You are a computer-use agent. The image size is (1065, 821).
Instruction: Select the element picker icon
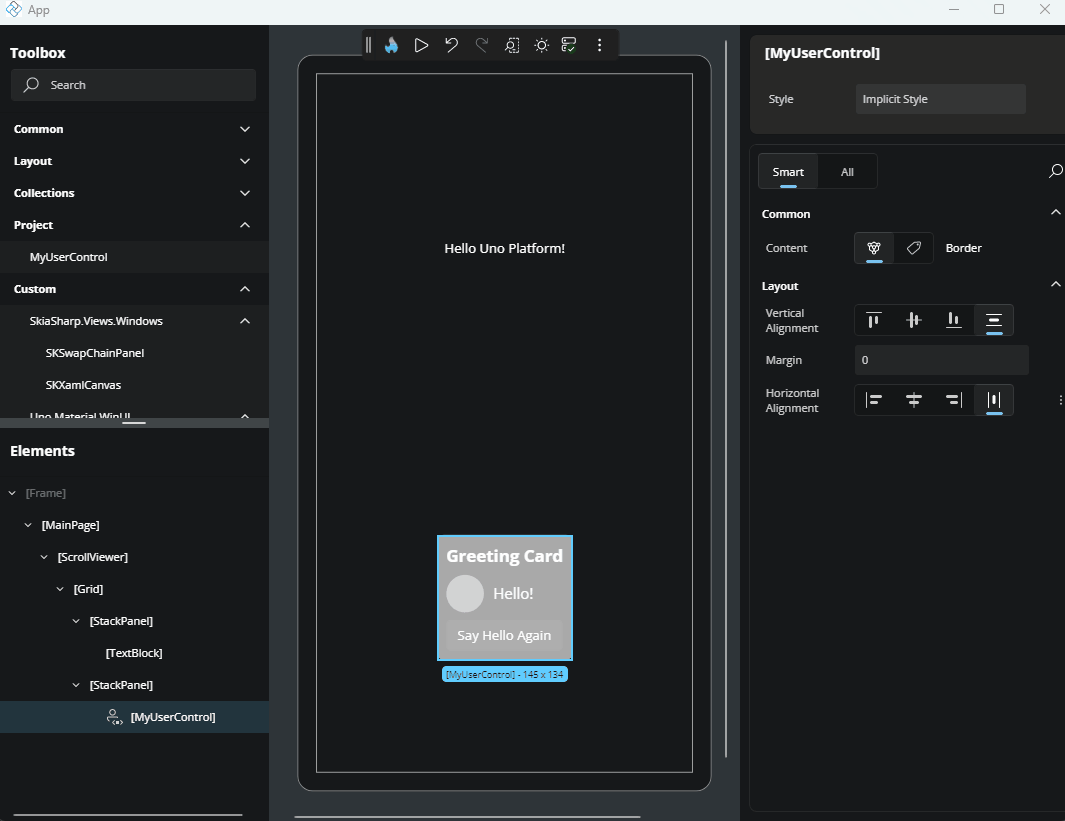511,45
